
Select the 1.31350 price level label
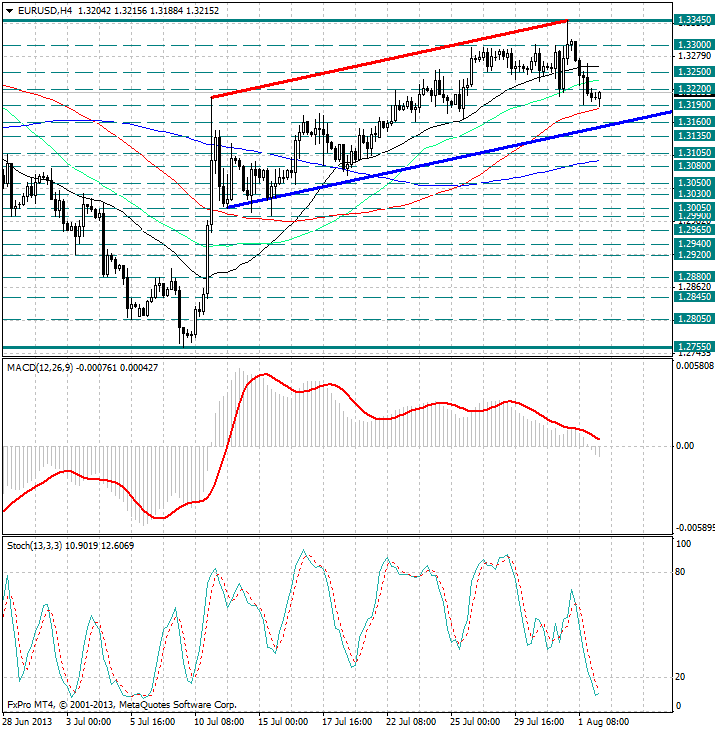[694, 136]
